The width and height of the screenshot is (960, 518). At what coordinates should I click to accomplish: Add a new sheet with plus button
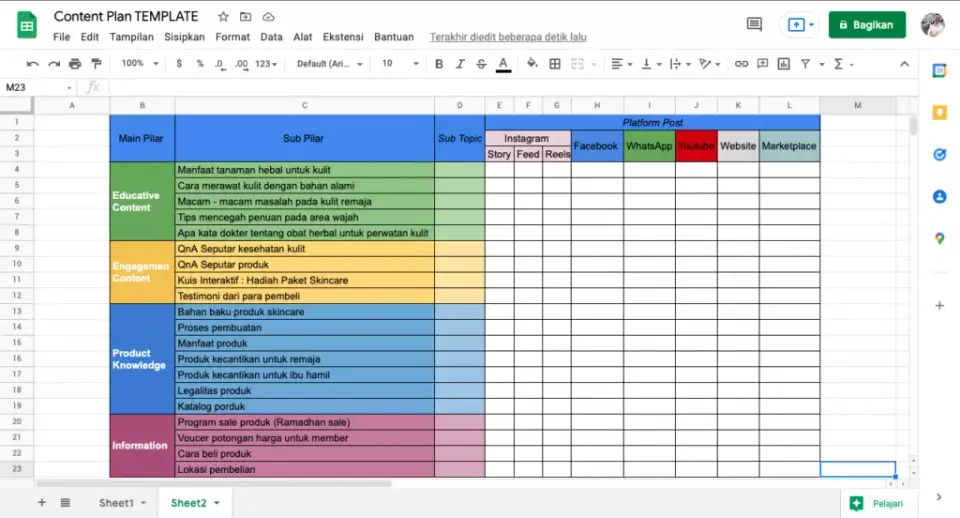[x=42, y=503]
